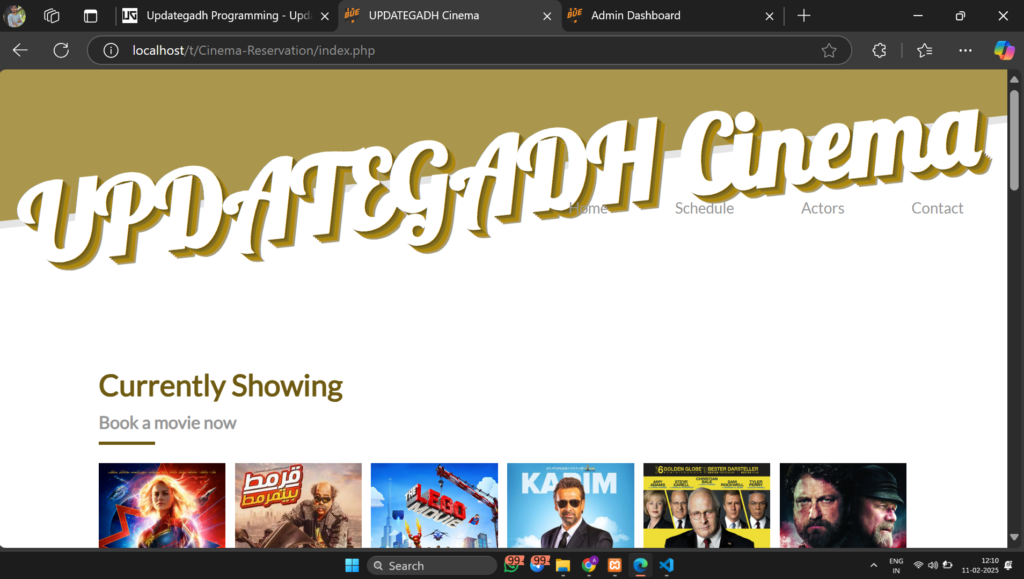Open Google Chrome from the taskbar
Screen dimensions: 1024x579
[589, 565]
